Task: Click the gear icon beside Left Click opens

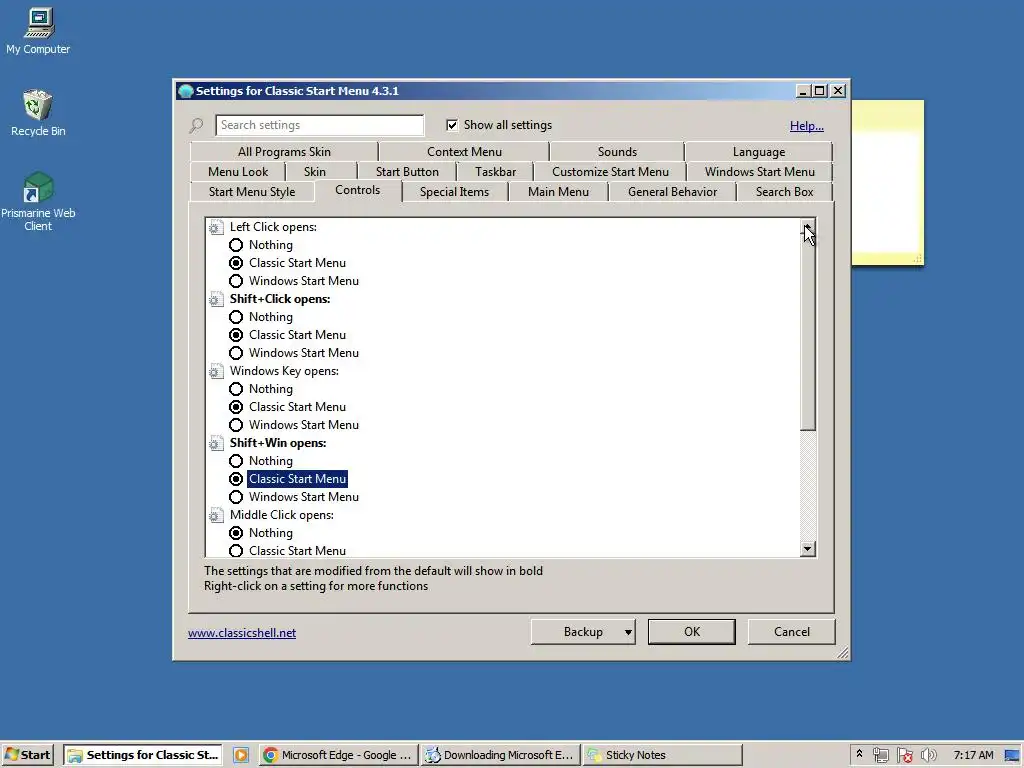Action: coord(216,227)
